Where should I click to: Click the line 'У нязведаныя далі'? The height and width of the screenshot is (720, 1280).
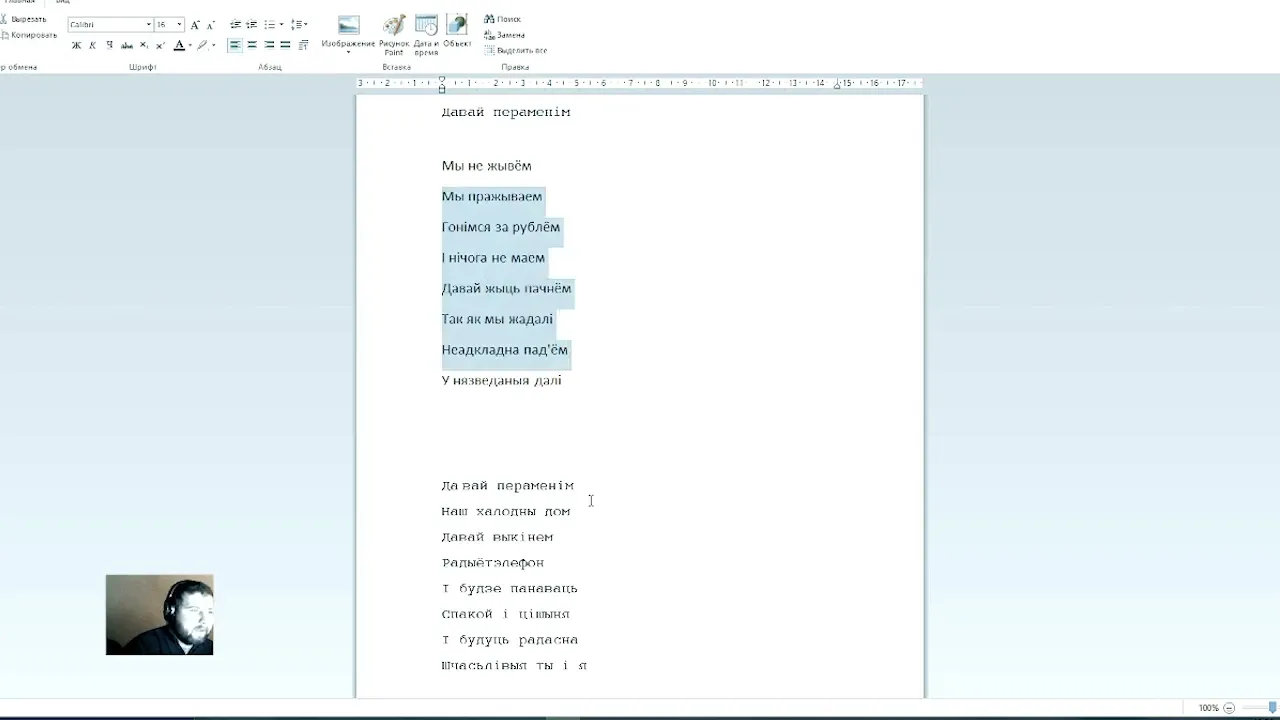502,381
